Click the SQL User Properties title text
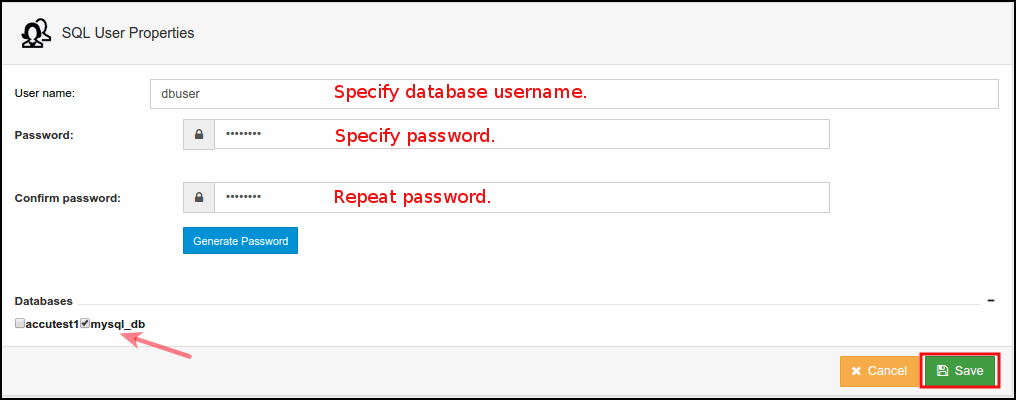 (128, 33)
